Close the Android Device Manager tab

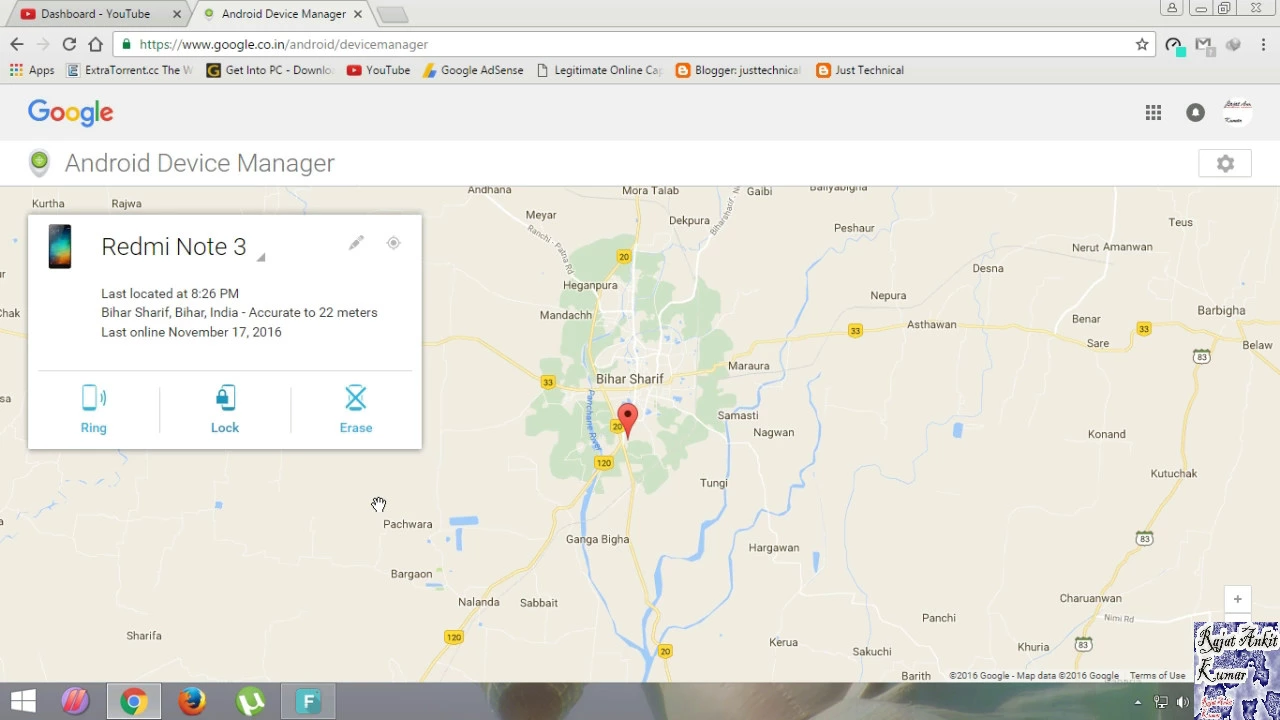coord(358,14)
